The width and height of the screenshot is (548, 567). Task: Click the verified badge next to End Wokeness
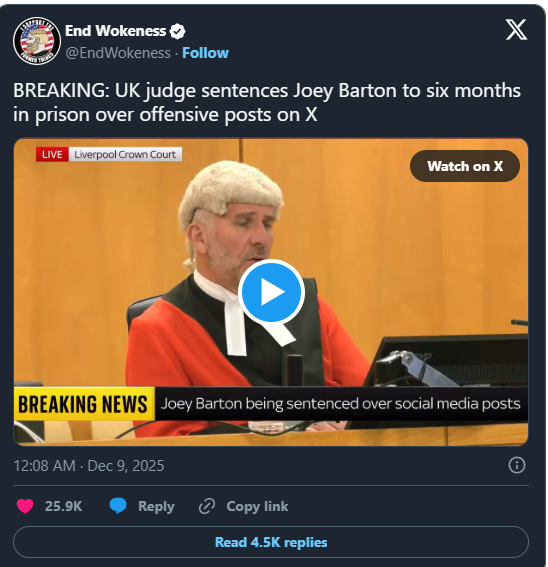[177, 31]
